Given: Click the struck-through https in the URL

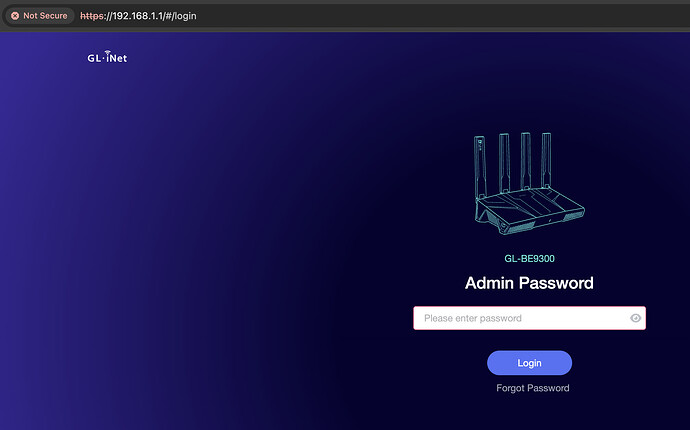Looking at the screenshot, I should pyautogui.click(x=92, y=16).
